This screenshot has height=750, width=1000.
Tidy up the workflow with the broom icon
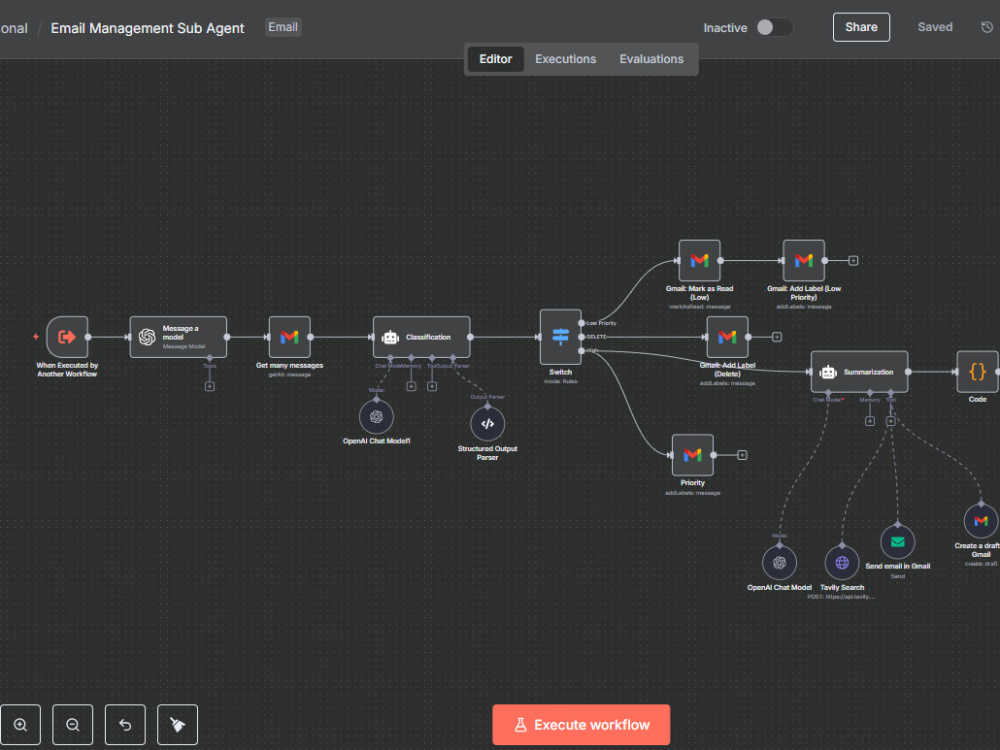point(177,724)
